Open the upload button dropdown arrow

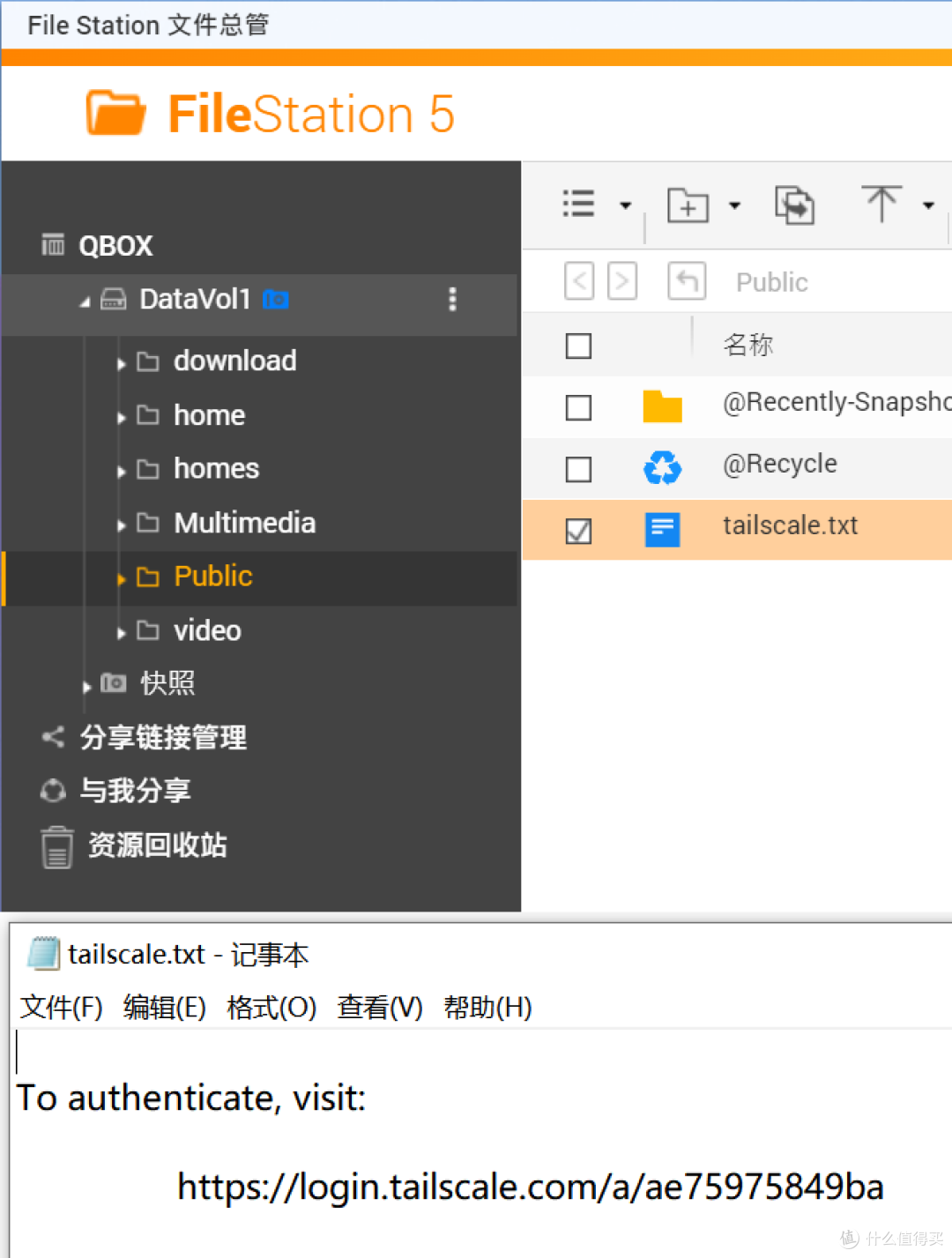point(930,205)
